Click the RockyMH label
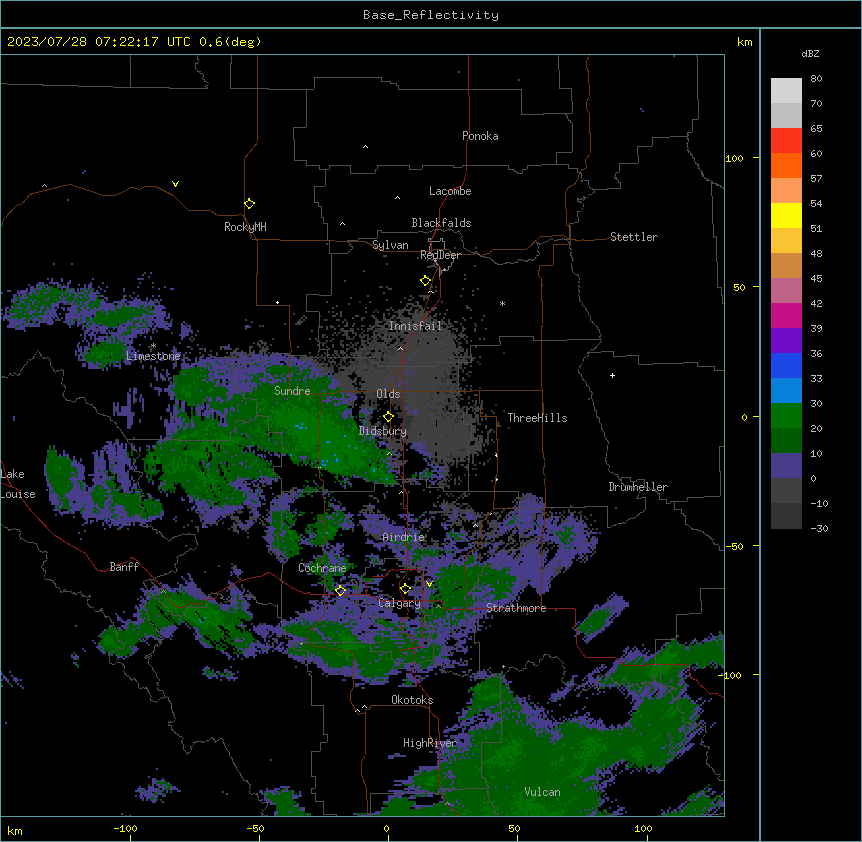Screen dimensions: 862x842 [245, 227]
